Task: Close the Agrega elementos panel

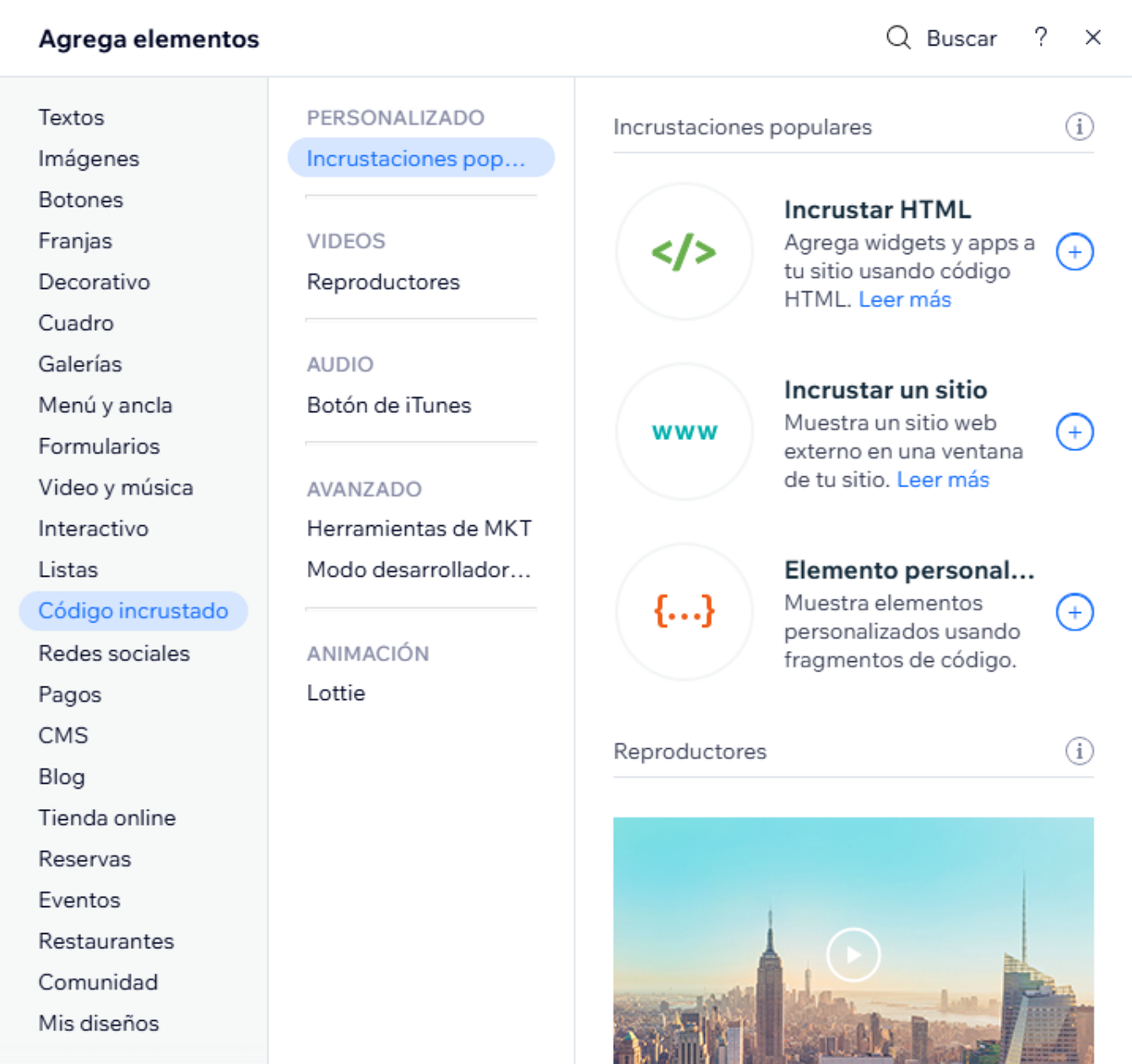Action: click(x=1093, y=38)
